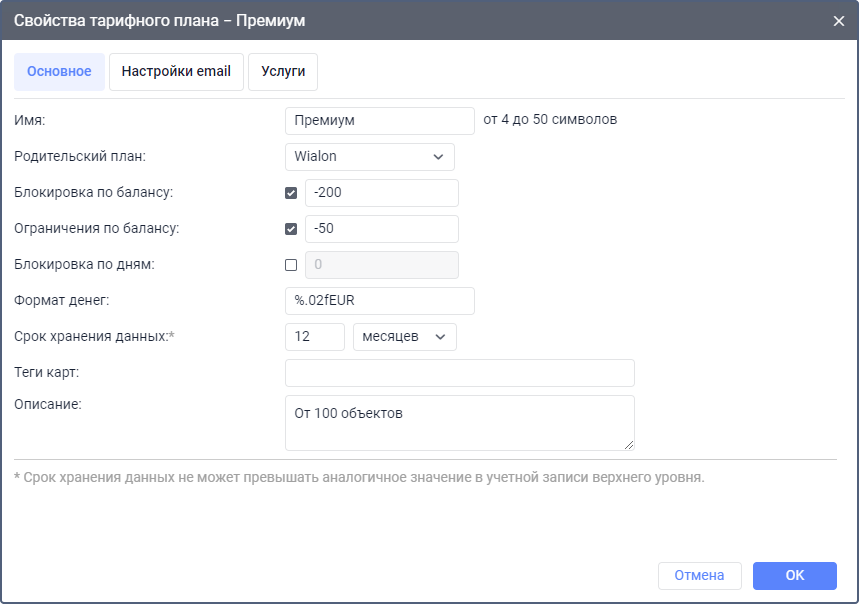
Task: Open the месяцев units dropdown
Action: click(404, 337)
